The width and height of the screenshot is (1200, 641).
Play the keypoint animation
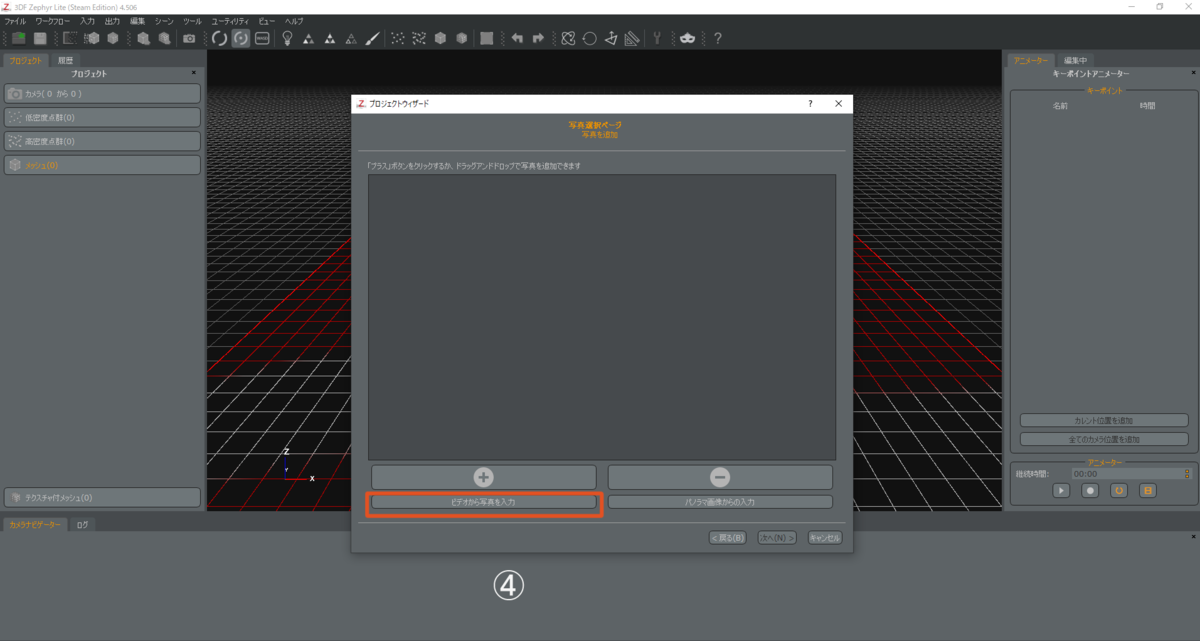coord(1061,491)
